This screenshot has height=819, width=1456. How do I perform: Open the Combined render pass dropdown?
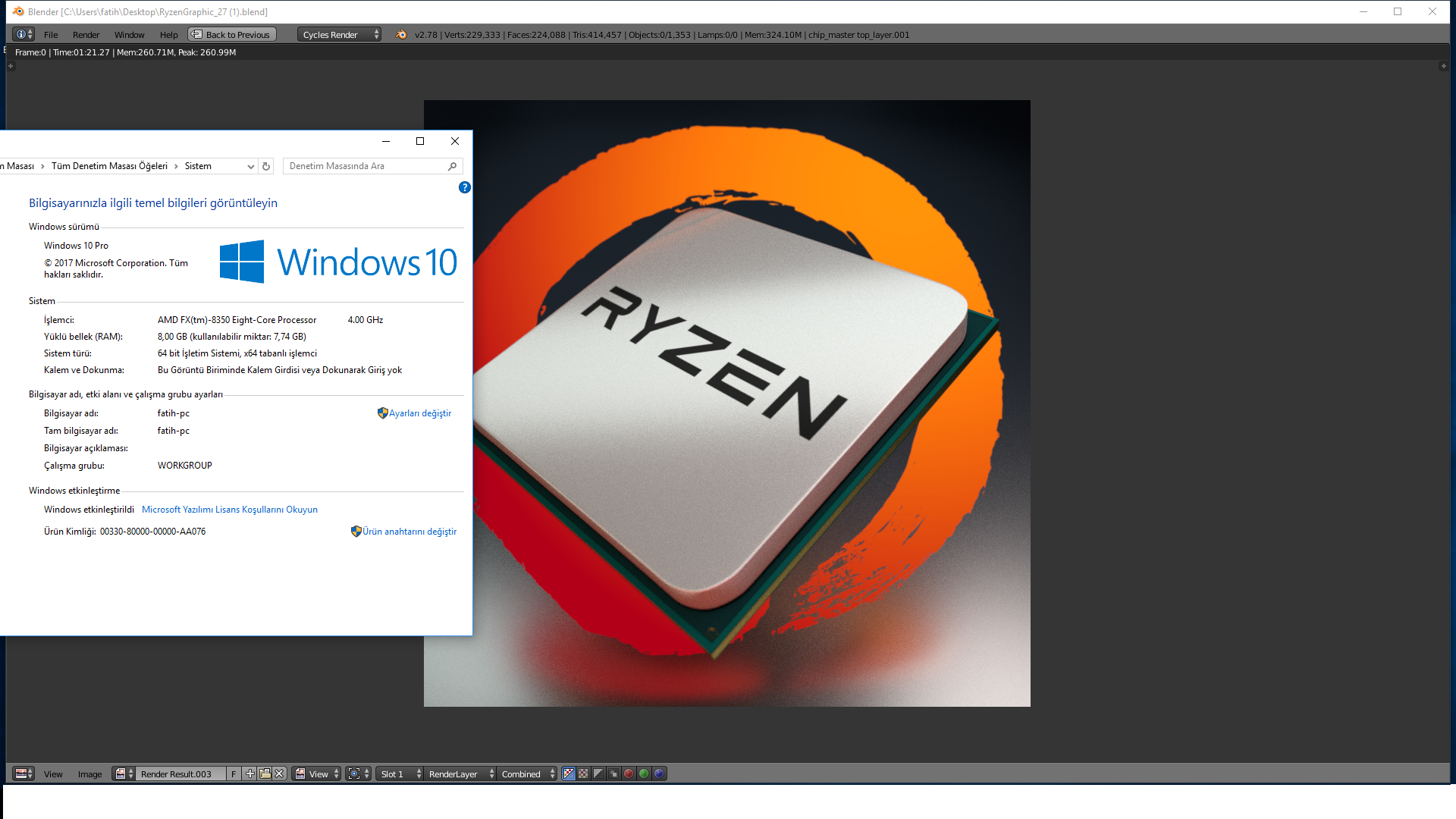(527, 773)
